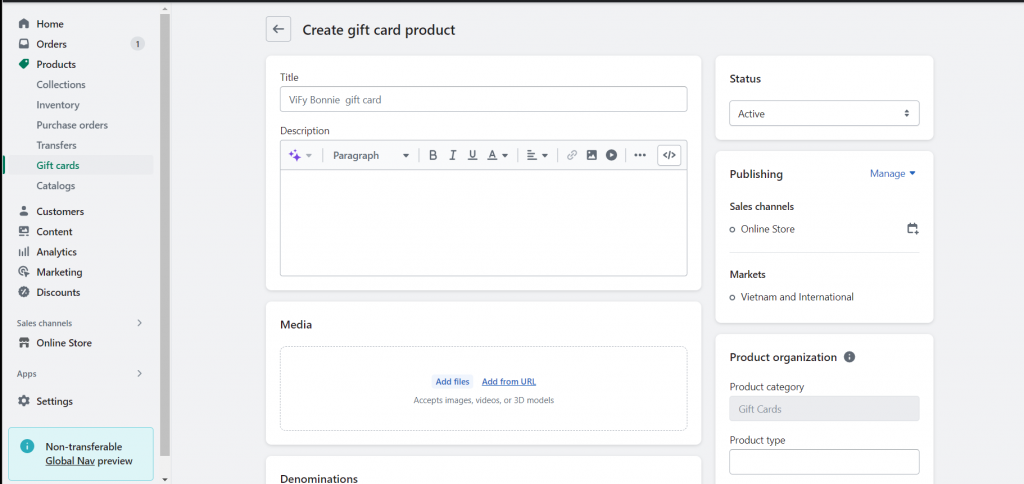Show Product organization info icon
Screen dimensions: 1024x484
pyautogui.click(x=849, y=357)
